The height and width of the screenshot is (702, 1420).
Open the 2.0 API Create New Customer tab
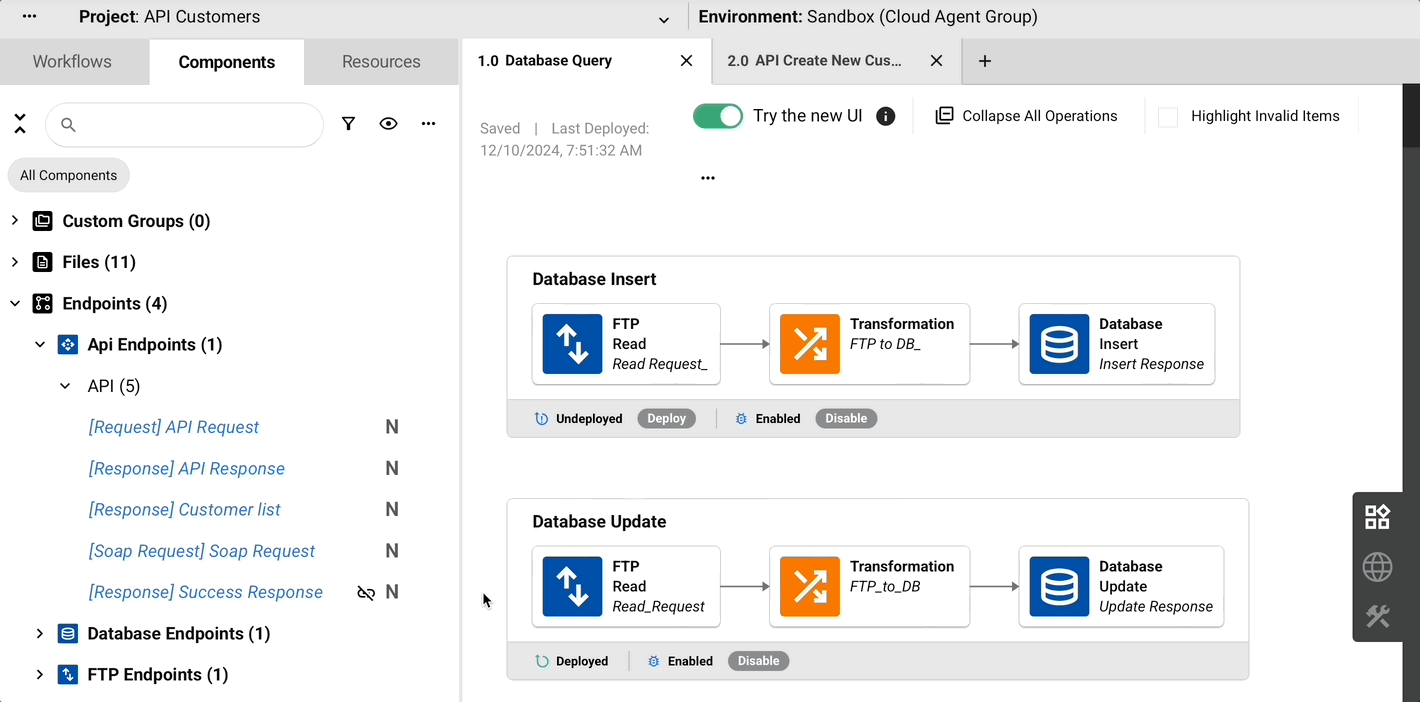tap(814, 61)
